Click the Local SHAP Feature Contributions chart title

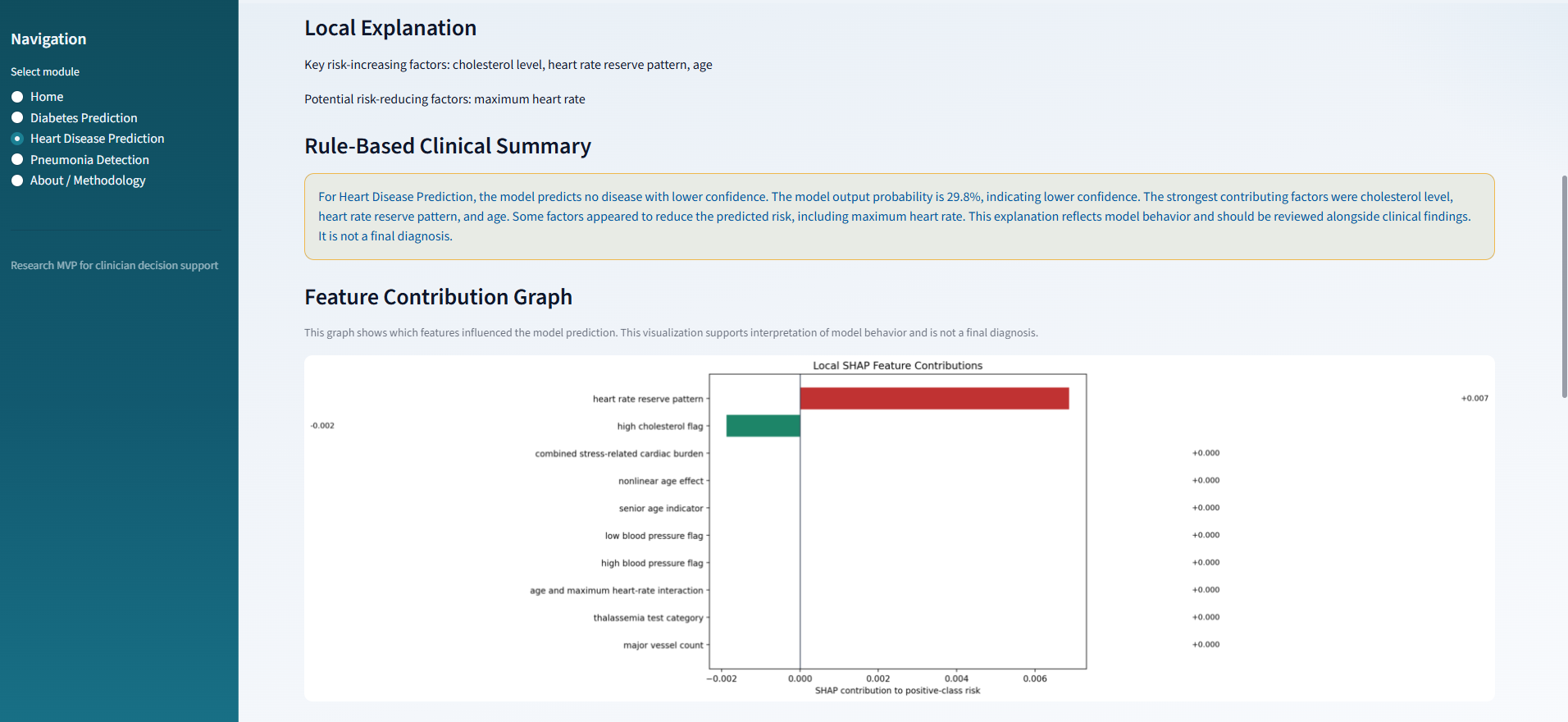[x=897, y=366]
